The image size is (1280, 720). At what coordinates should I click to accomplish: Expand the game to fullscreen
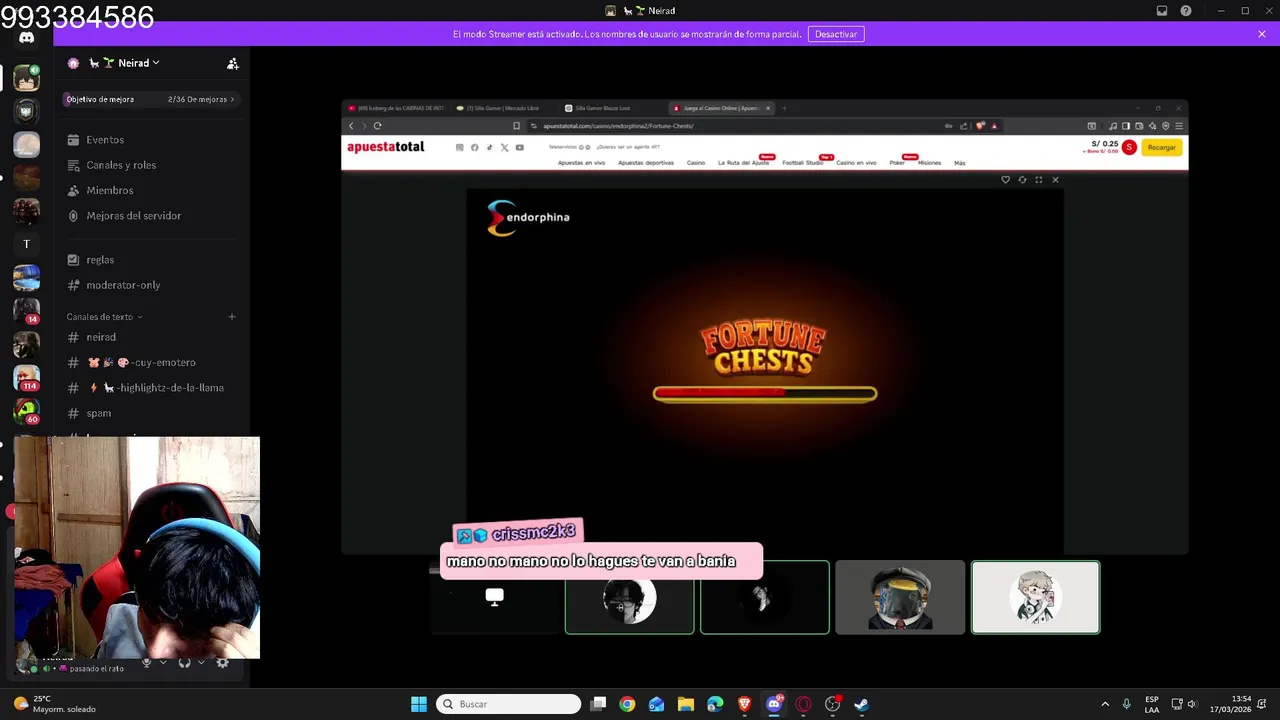pos(1039,180)
